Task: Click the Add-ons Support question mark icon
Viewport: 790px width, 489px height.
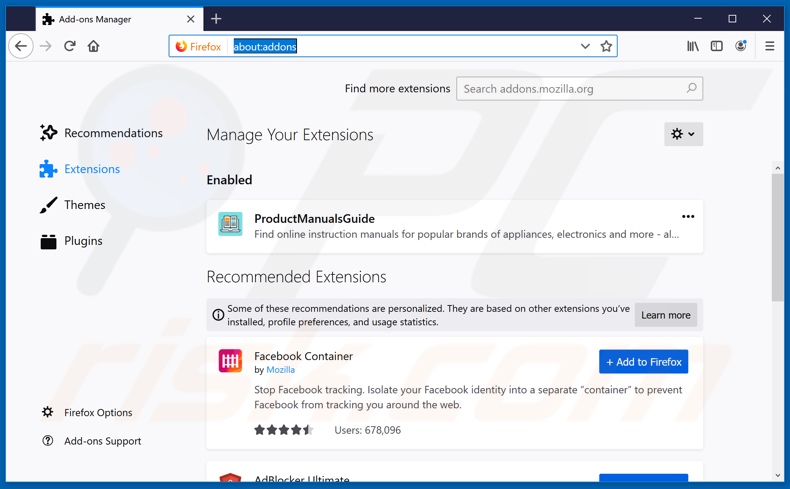Action: (47, 441)
